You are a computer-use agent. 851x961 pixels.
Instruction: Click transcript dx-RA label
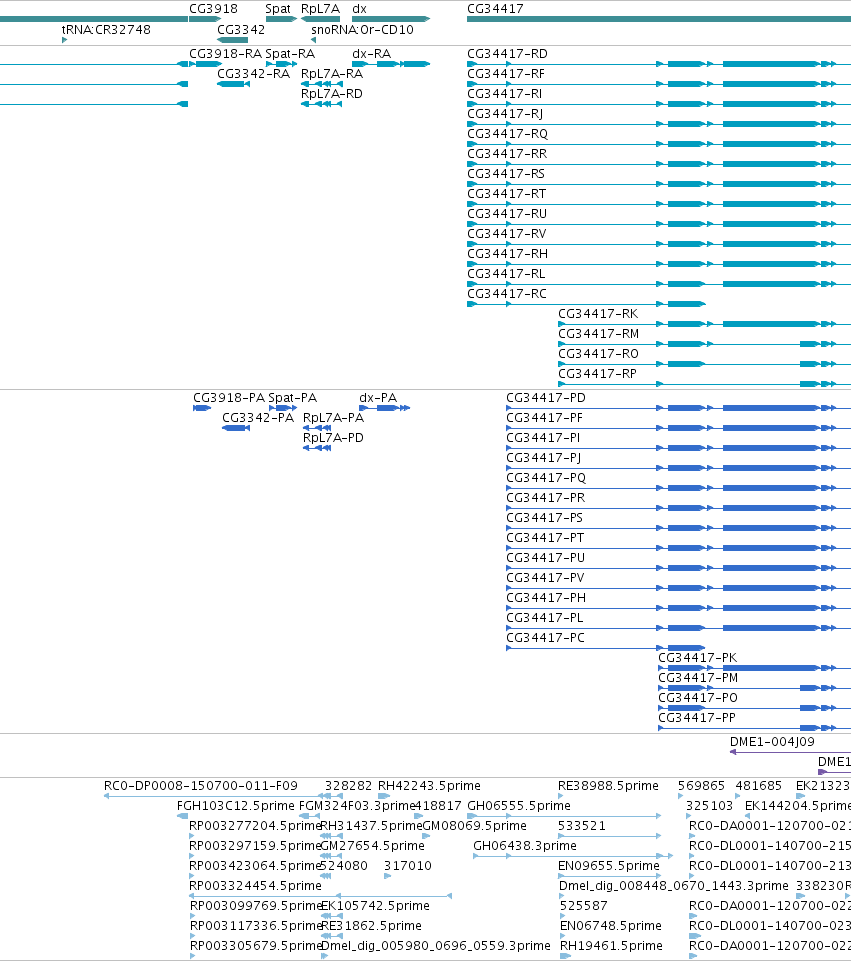click(x=371, y=54)
